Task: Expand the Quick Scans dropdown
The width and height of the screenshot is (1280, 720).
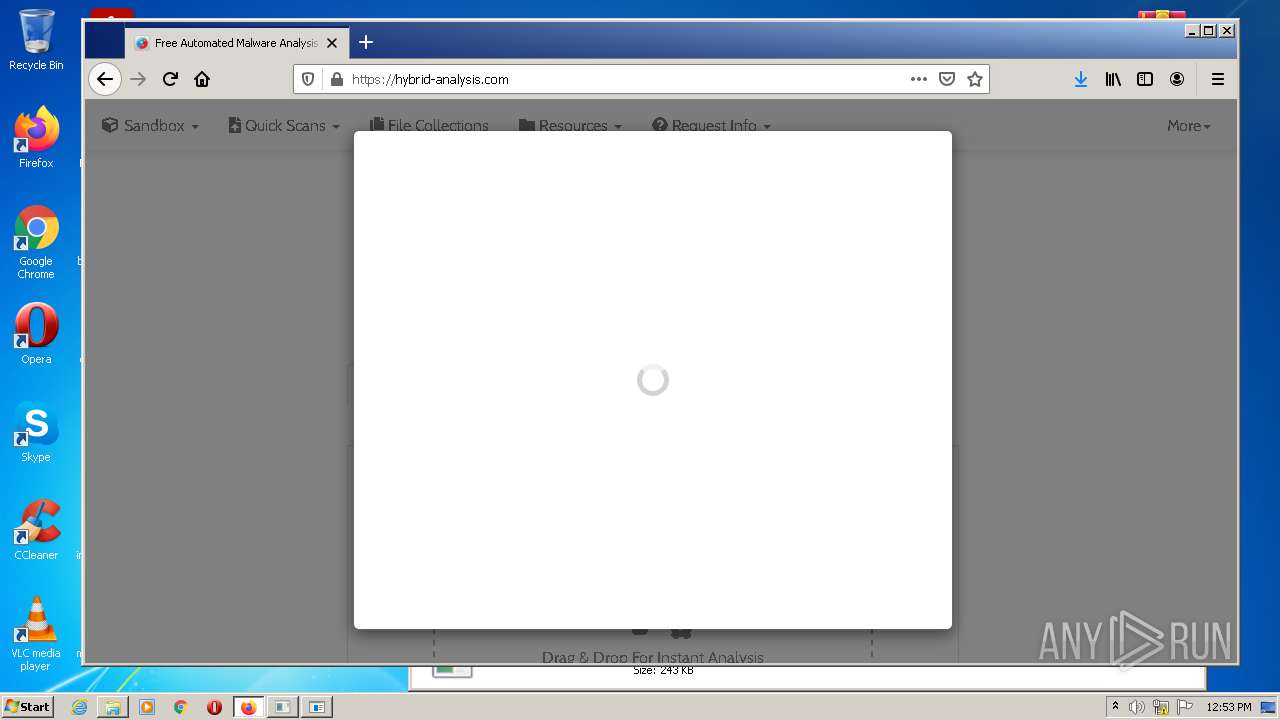Action: coord(284,125)
